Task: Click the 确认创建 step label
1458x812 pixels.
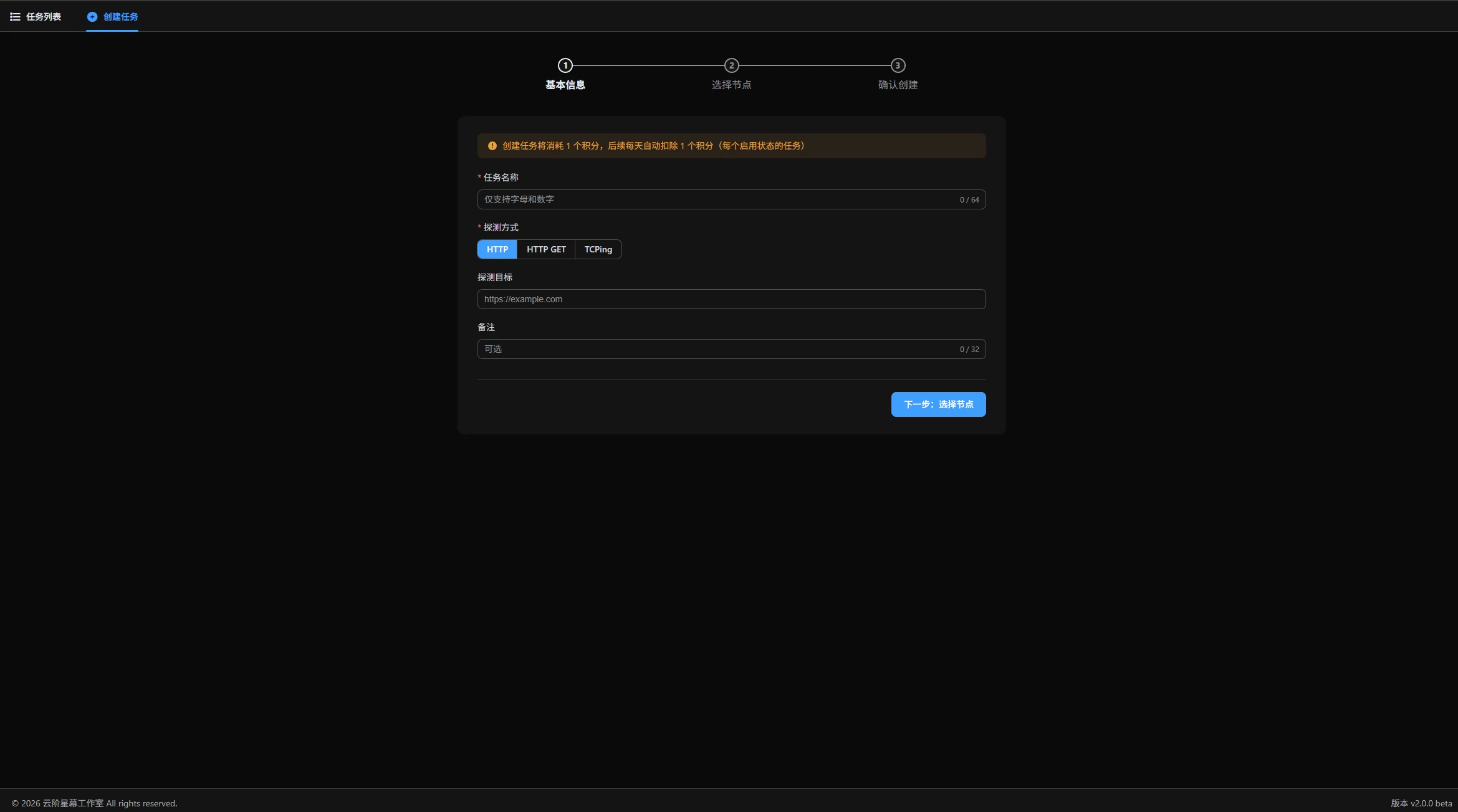Action: tap(898, 85)
